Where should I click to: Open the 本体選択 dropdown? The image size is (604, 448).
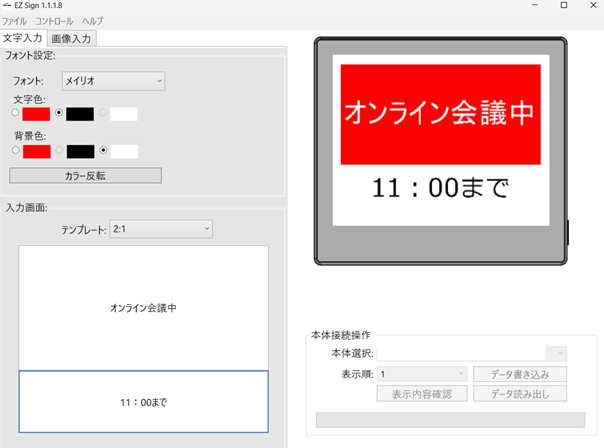(x=472, y=353)
